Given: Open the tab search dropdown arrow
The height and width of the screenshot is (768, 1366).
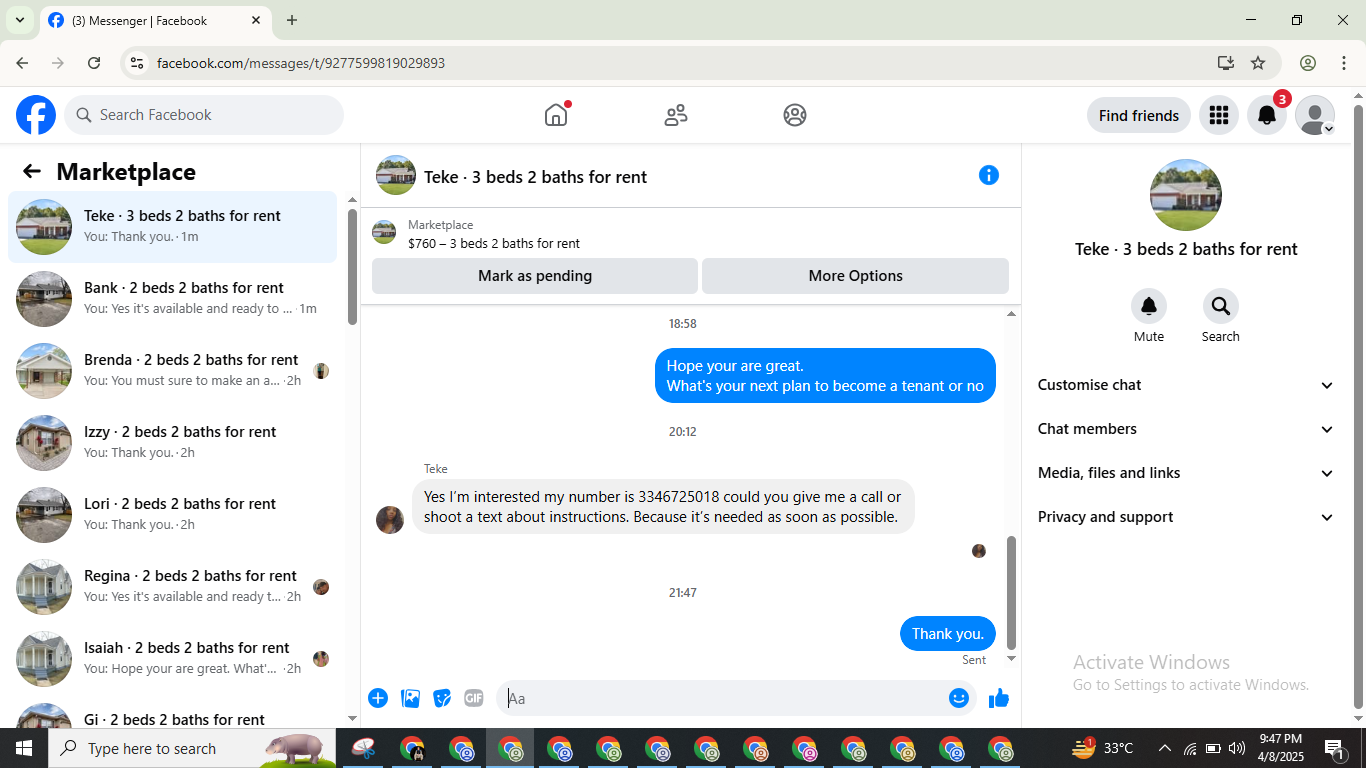Looking at the screenshot, I should click(19, 20).
